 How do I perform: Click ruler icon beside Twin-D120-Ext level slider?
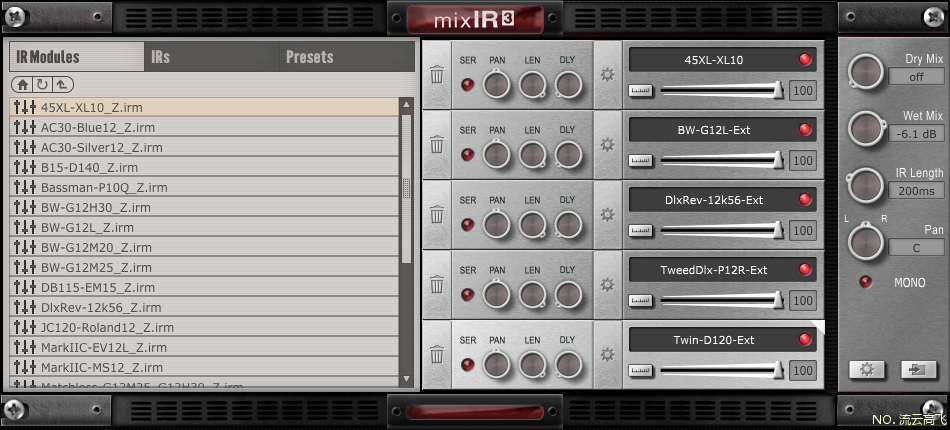(x=640, y=371)
